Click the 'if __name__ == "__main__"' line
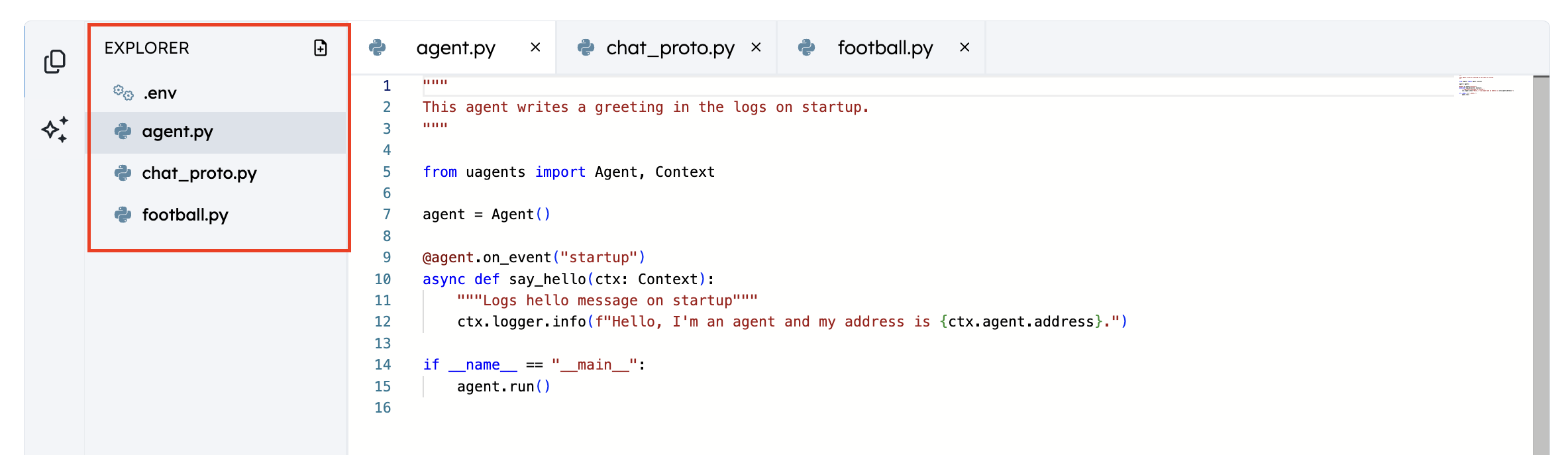1568x455 pixels. pos(534,365)
